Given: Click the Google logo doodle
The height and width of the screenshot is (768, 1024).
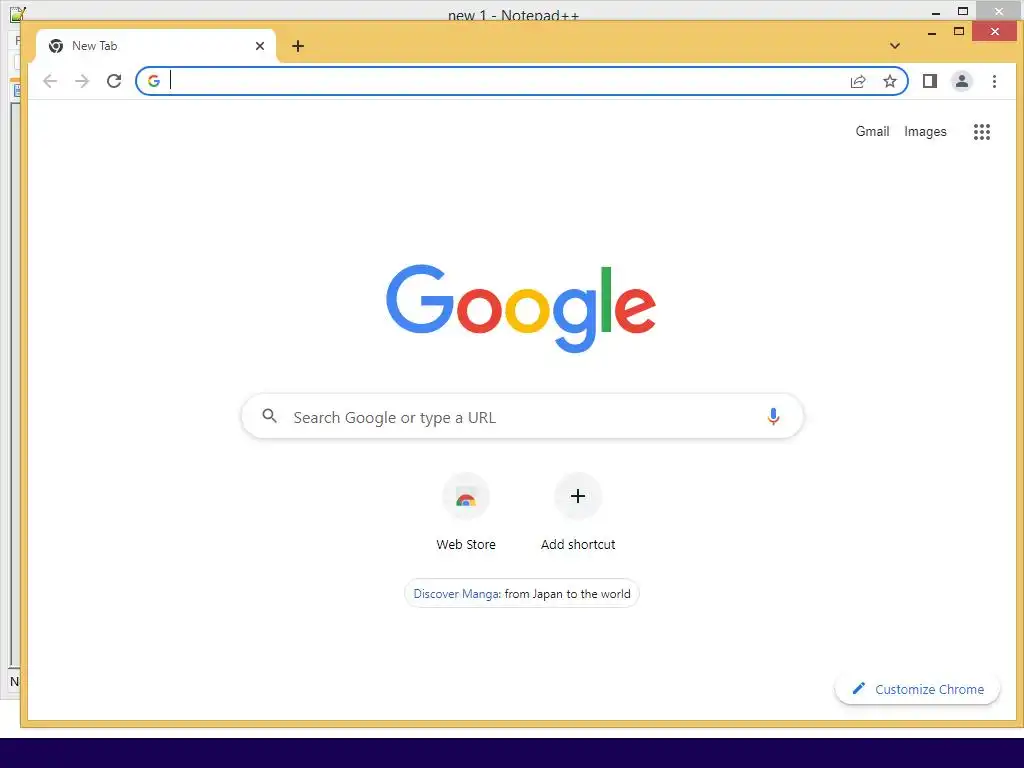Looking at the screenshot, I should (520, 308).
